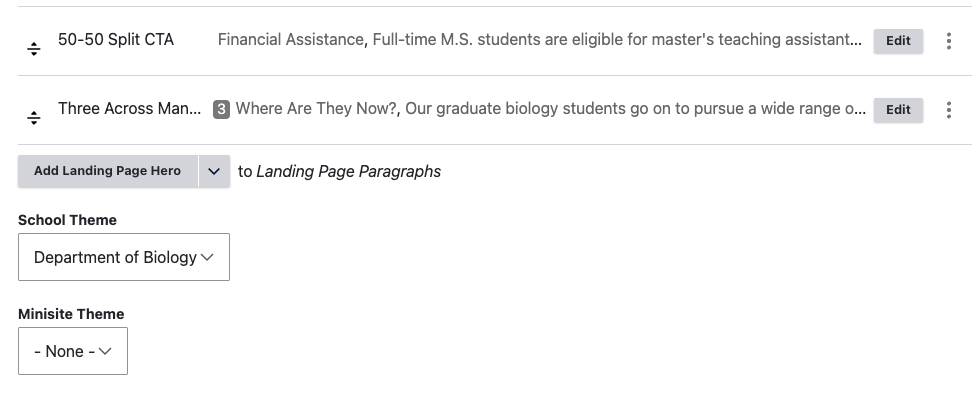This screenshot has height=407, width=972.
Task: Select the 50-50 Split CTA row title
Action: point(116,40)
